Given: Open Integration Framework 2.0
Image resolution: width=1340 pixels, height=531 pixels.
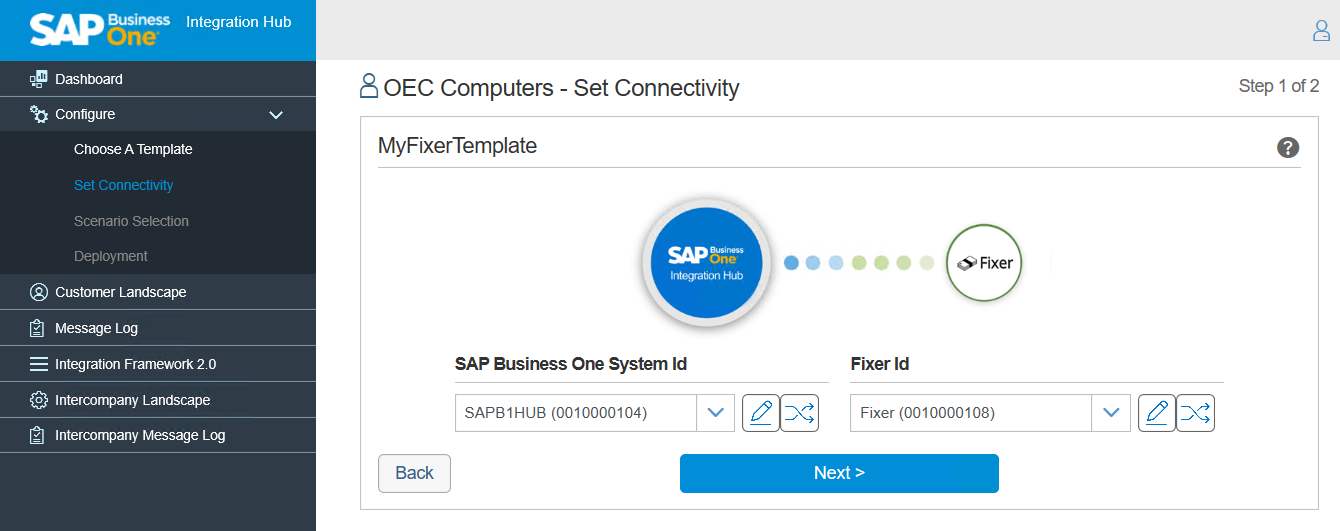Looking at the screenshot, I should [x=135, y=364].
